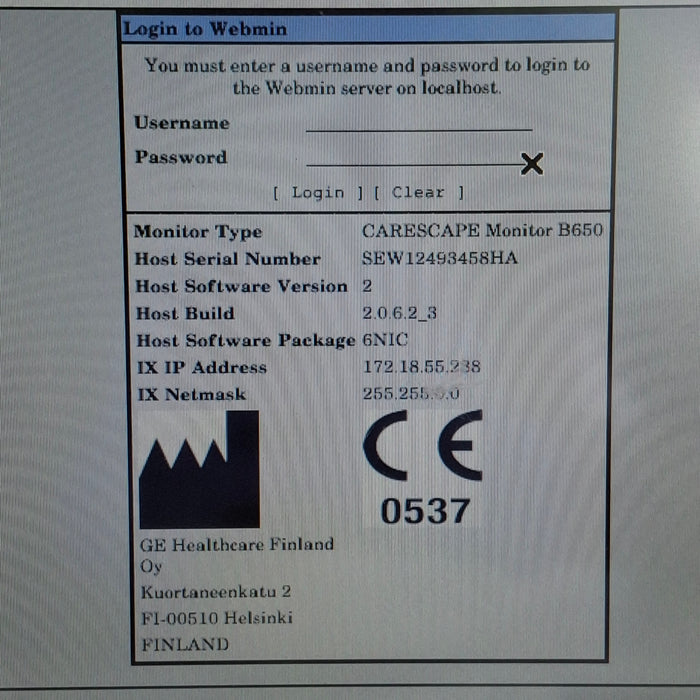Select the IX Netmask value

pos(411,394)
